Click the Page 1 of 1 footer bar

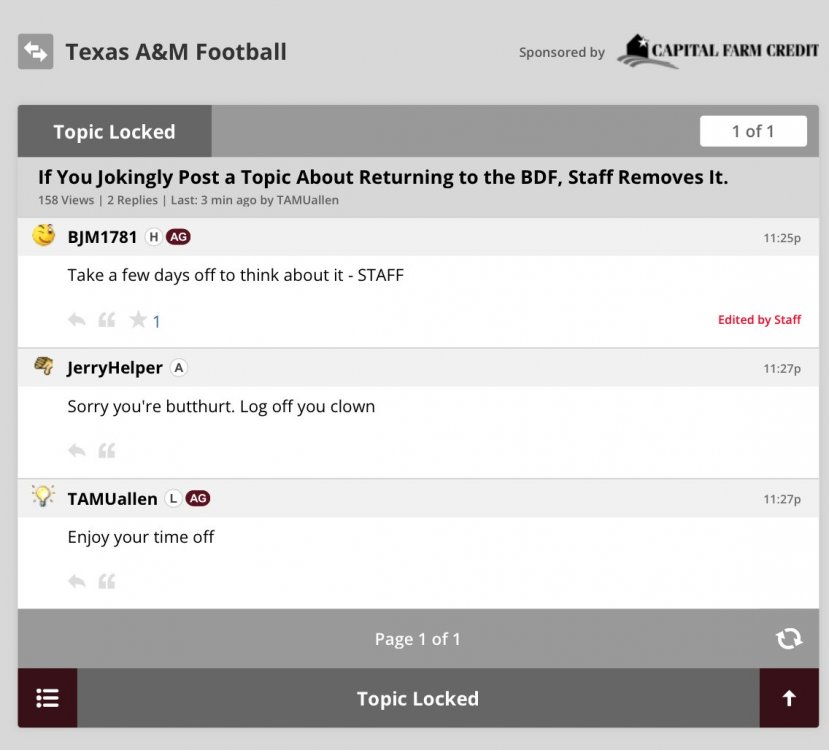click(417, 639)
